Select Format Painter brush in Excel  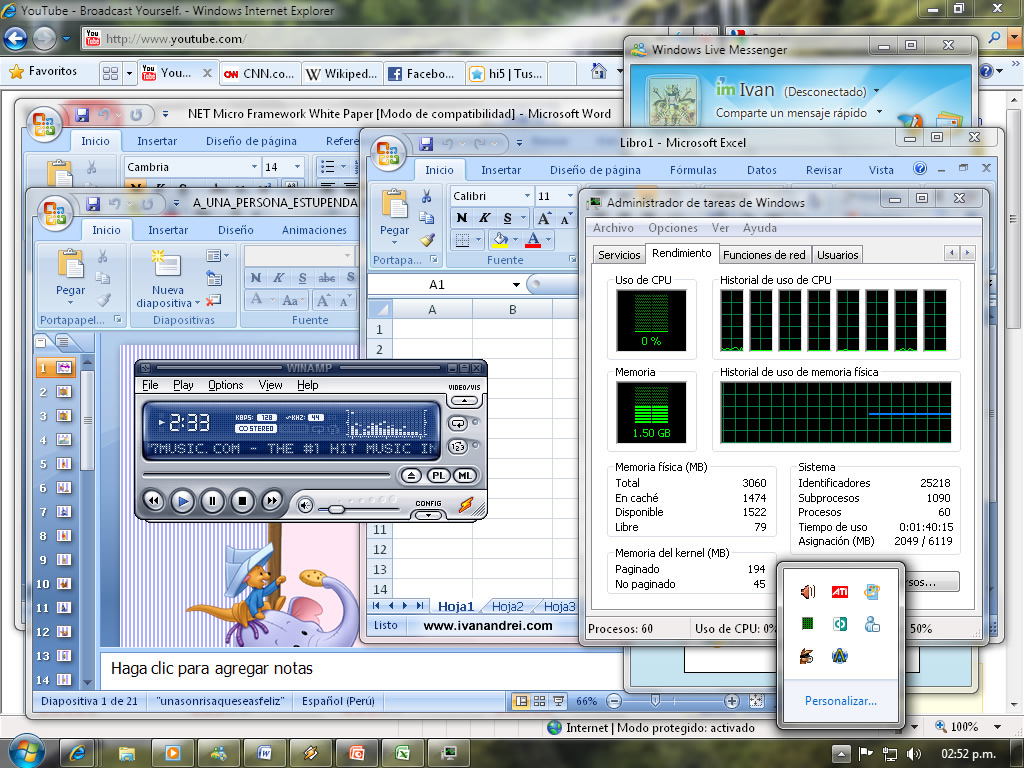[x=427, y=240]
